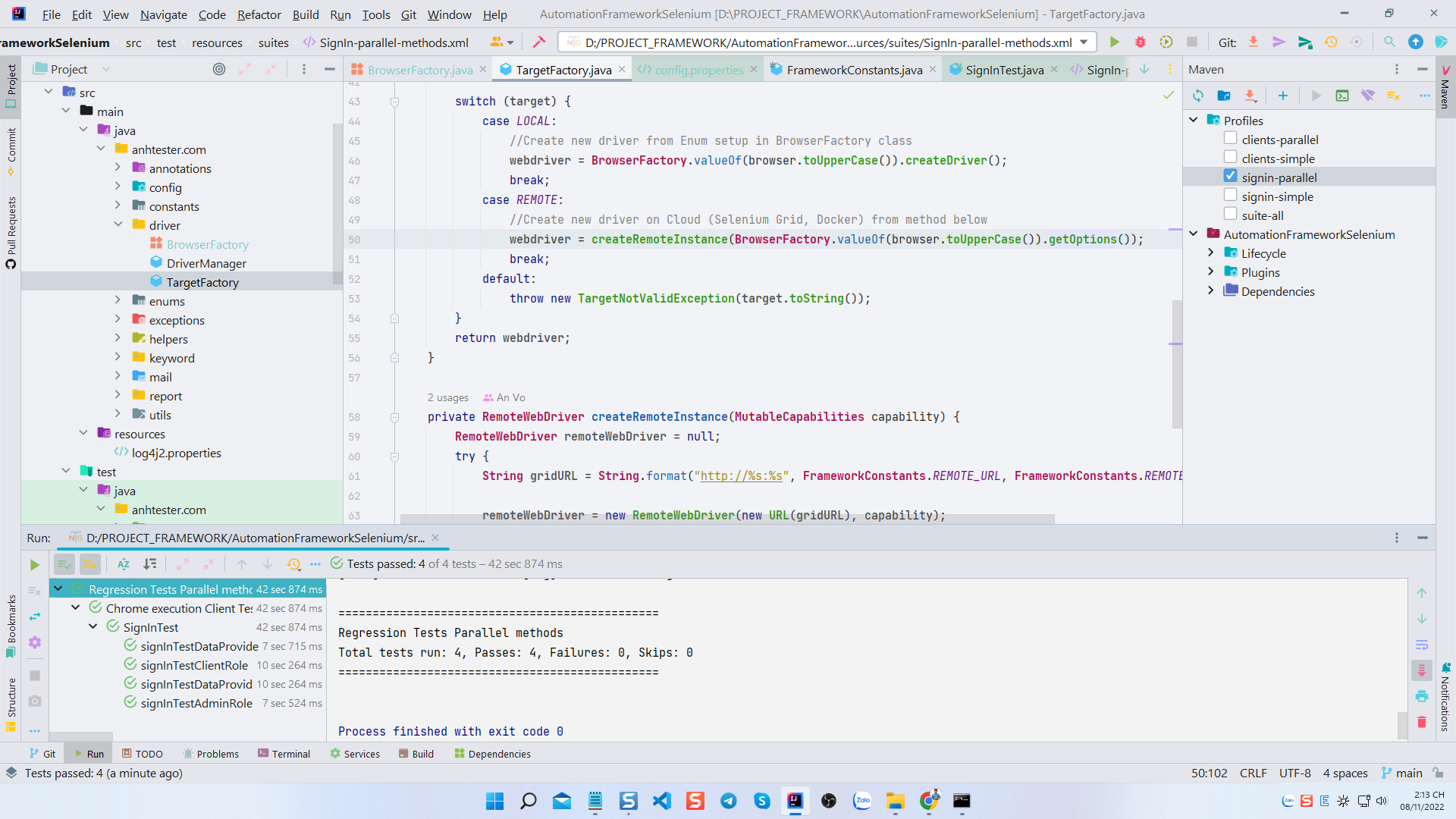Enable clients-parallel Maven profile

pos(1230,139)
